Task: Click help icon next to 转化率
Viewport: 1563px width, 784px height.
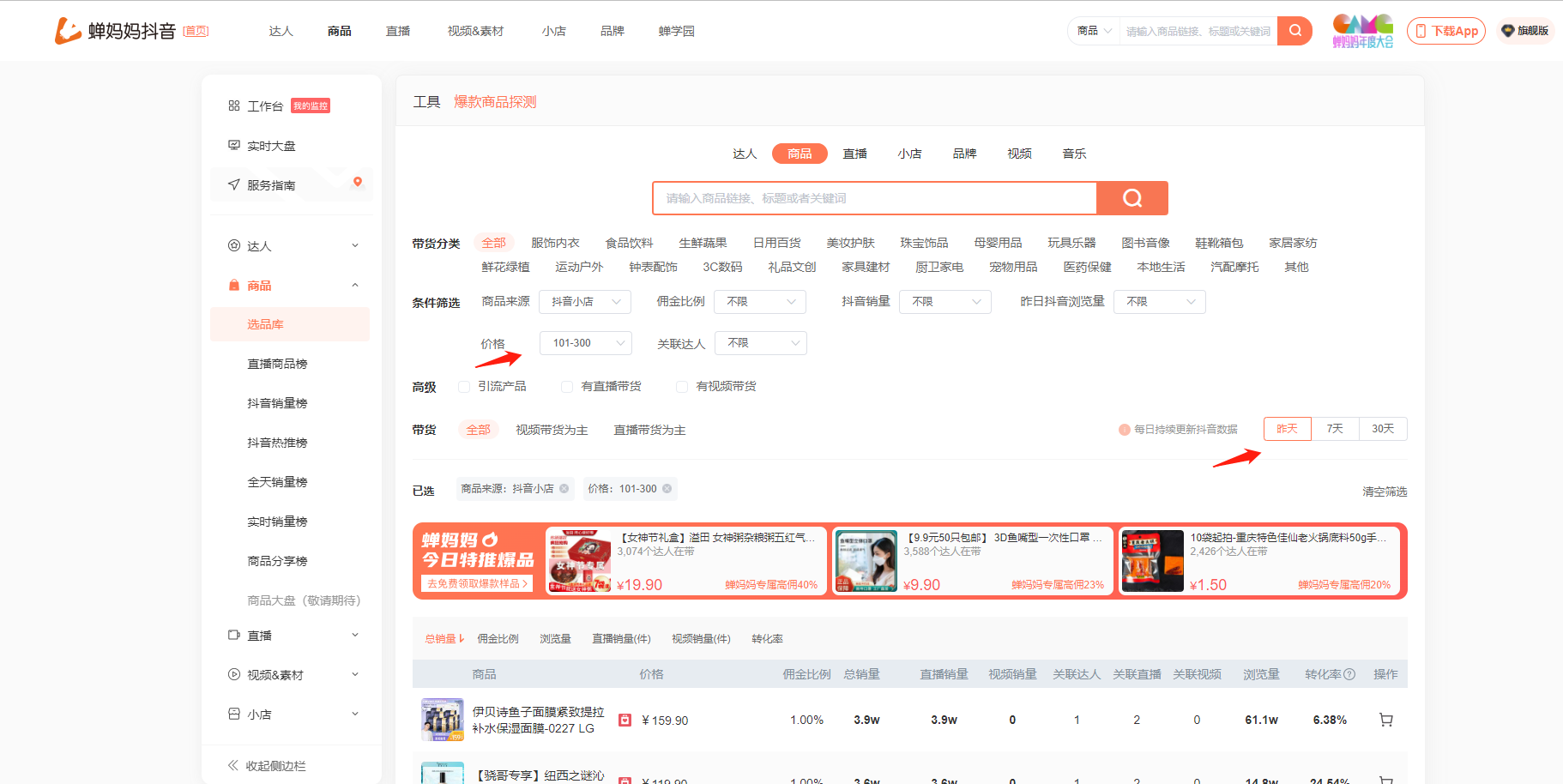Action: (1349, 674)
